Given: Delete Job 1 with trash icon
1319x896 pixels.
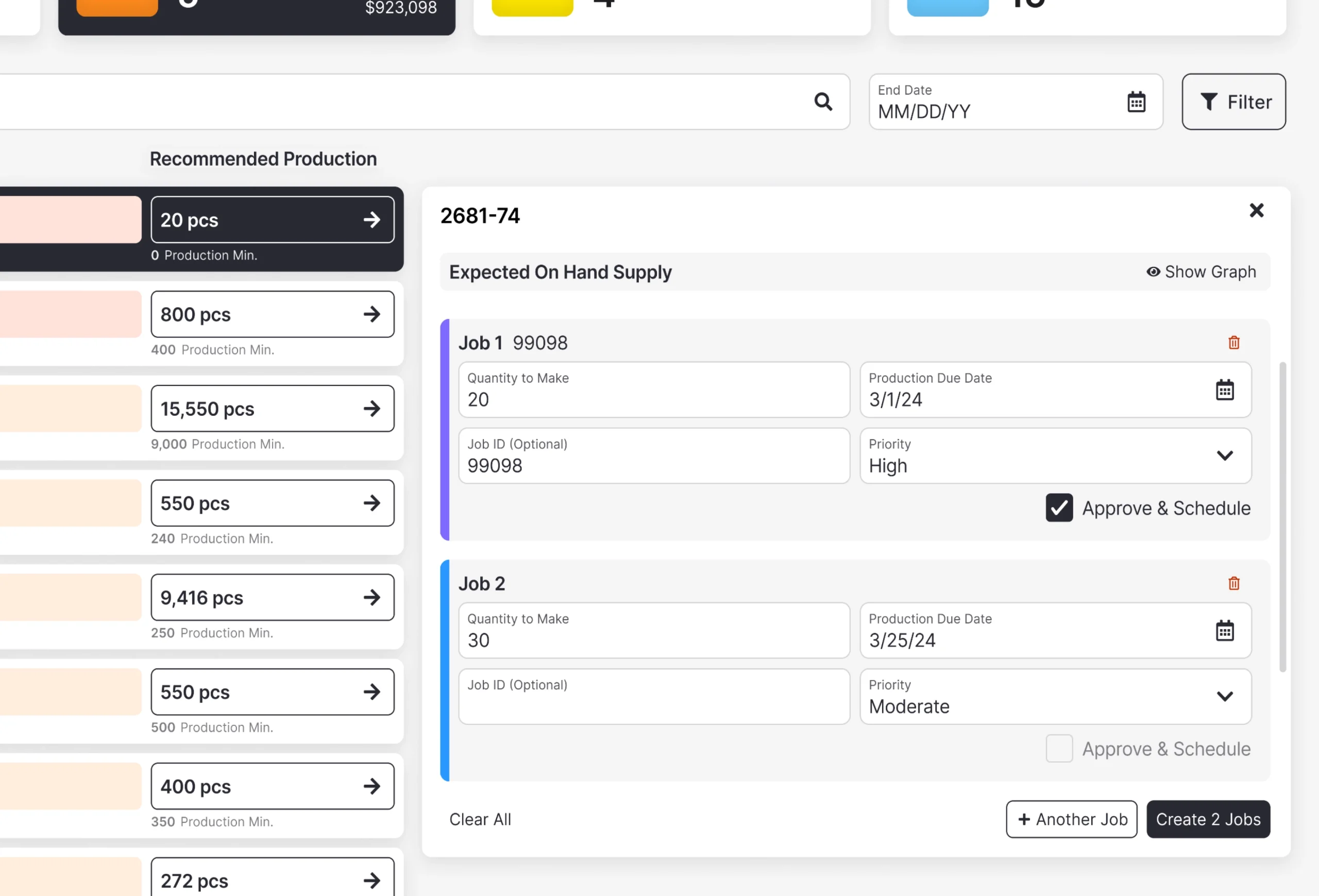Looking at the screenshot, I should pyautogui.click(x=1234, y=342).
